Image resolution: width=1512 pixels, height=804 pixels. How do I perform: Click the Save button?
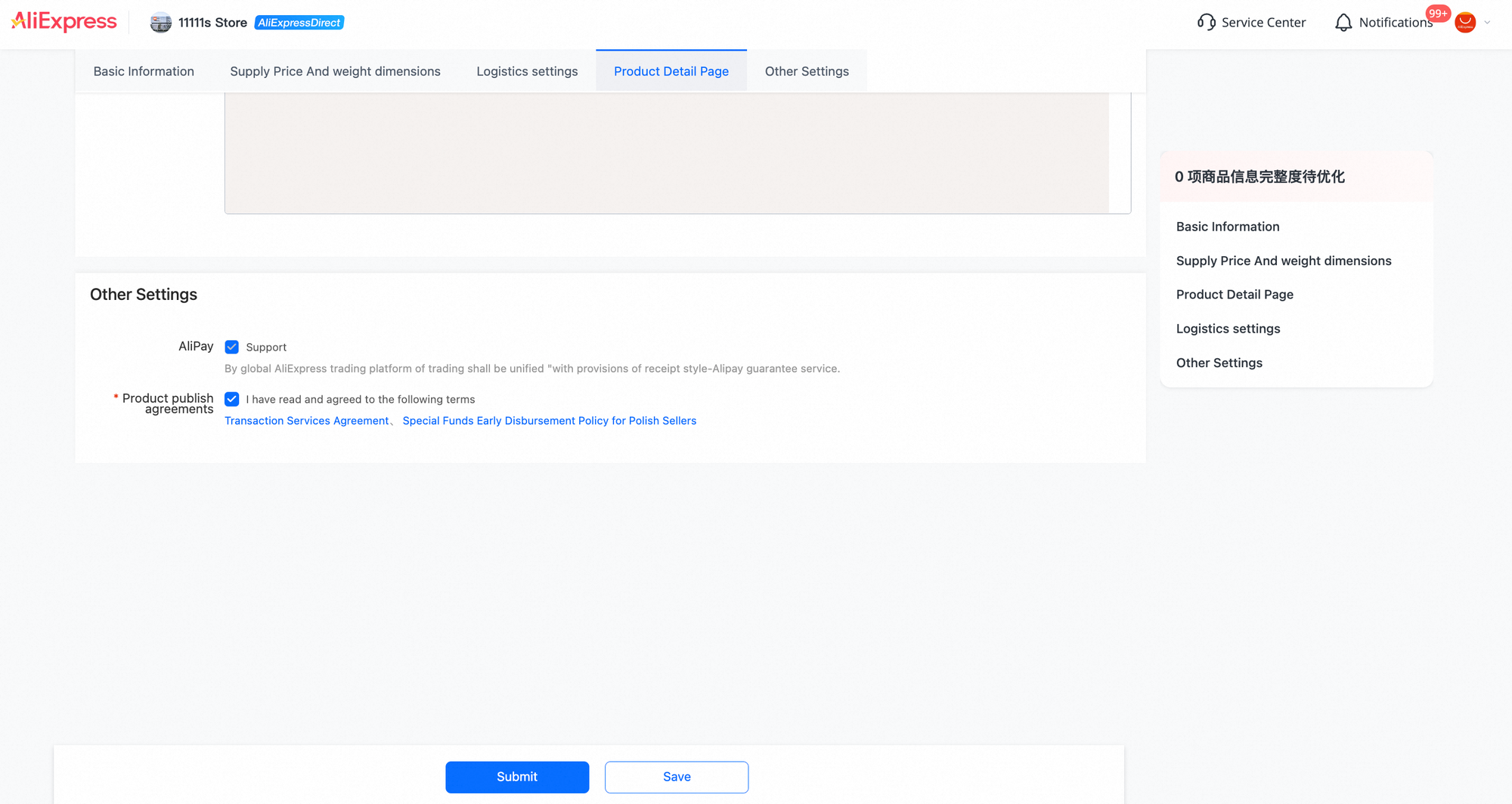pos(677,777)
